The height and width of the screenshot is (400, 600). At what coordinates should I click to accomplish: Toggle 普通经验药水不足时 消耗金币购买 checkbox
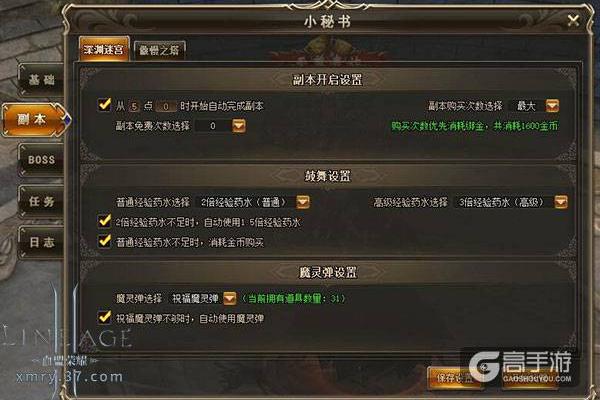click(x=104, y=241)
